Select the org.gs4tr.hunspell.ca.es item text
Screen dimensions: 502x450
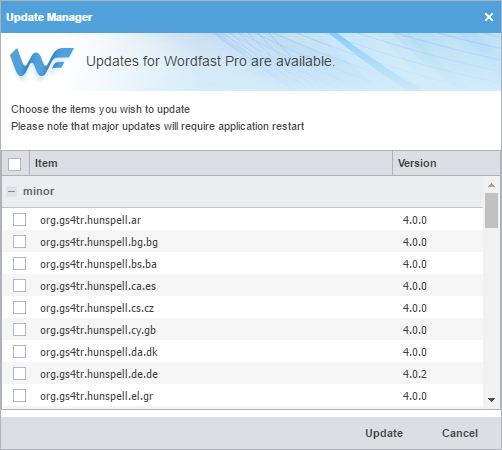(98, 286)
